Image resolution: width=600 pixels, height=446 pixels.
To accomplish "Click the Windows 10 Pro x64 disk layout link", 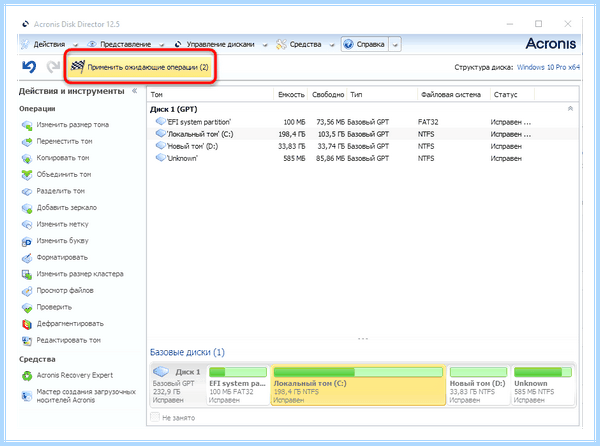I will pyautogui.click(x=548, y=67).
